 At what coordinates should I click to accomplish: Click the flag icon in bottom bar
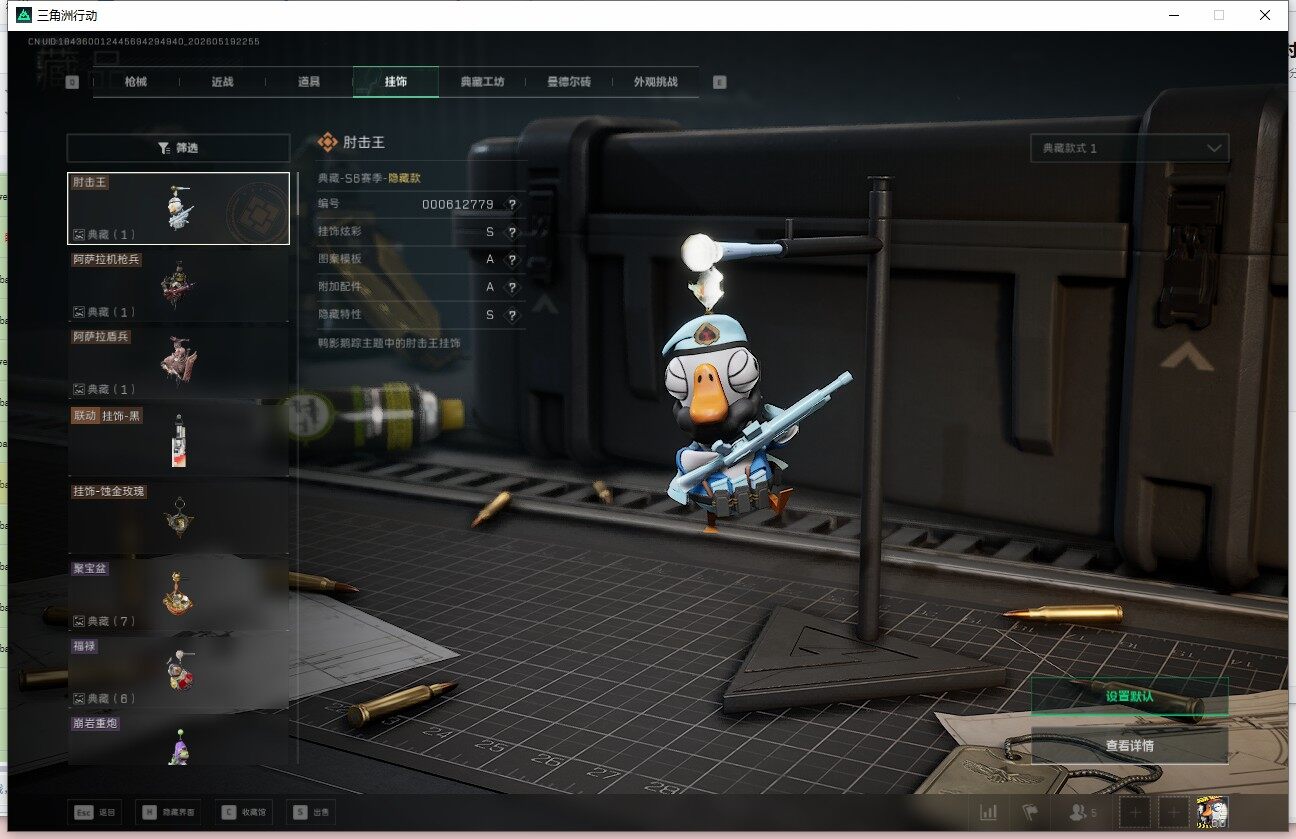tap(1029, 813)
